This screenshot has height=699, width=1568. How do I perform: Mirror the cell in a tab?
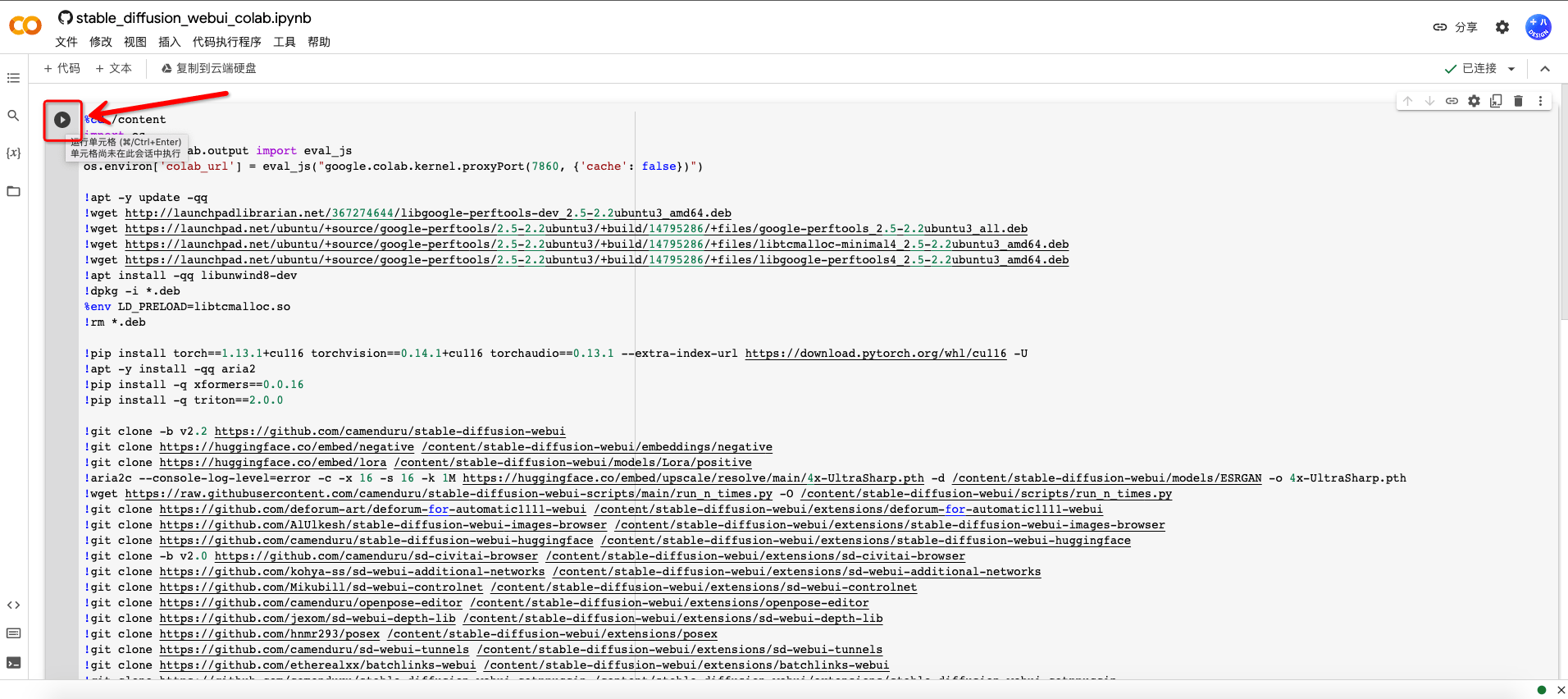click(1496, 101)
